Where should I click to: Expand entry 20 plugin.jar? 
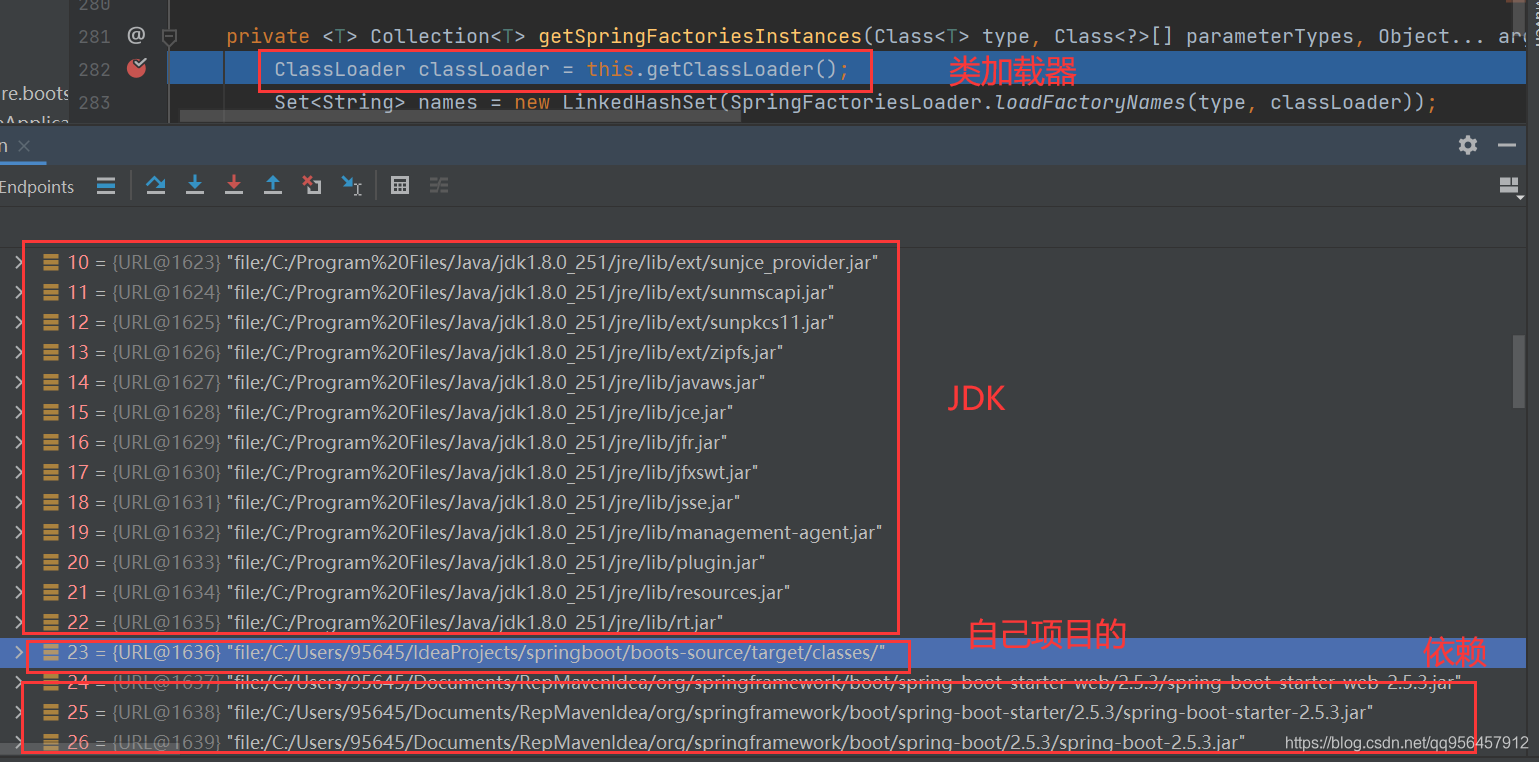pyautogui.click(x=17, y=562)
